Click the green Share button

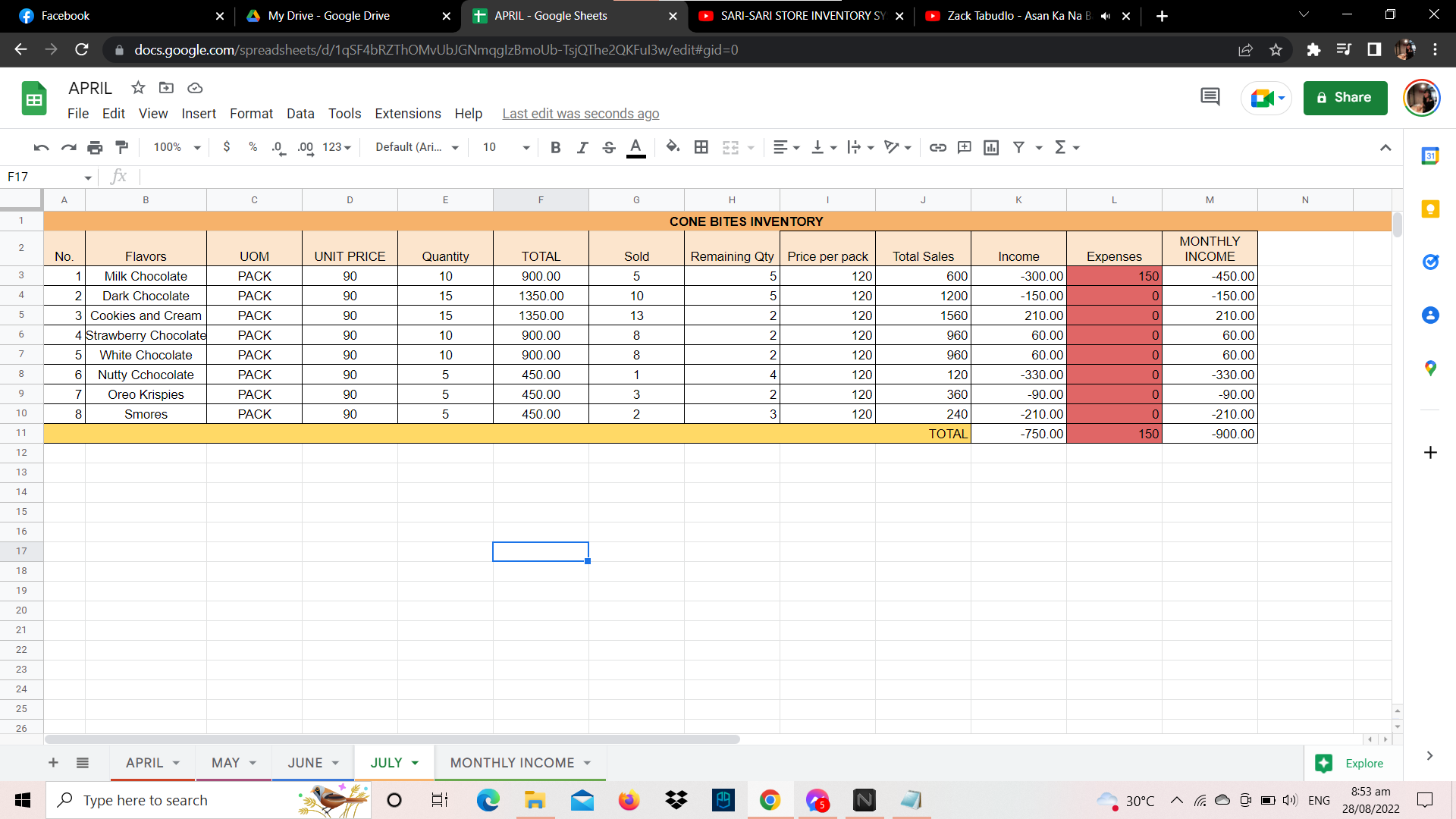pyautogui.click(x=1345, y=98)
